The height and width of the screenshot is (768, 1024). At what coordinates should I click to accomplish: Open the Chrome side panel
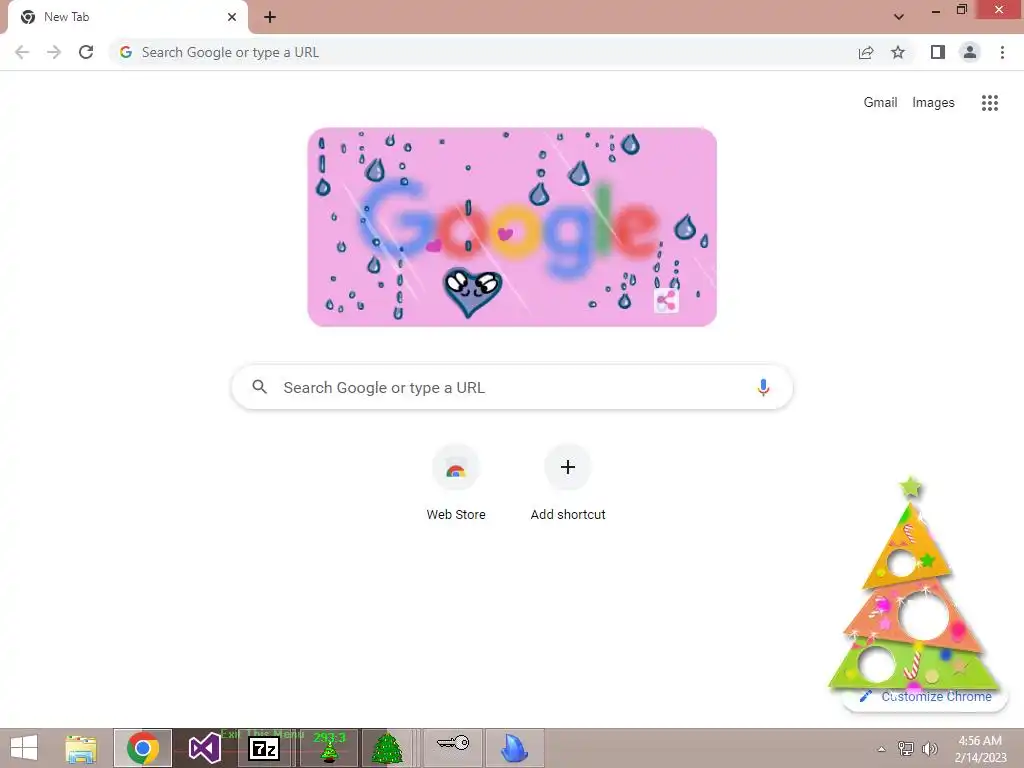[x=938, y=52]
